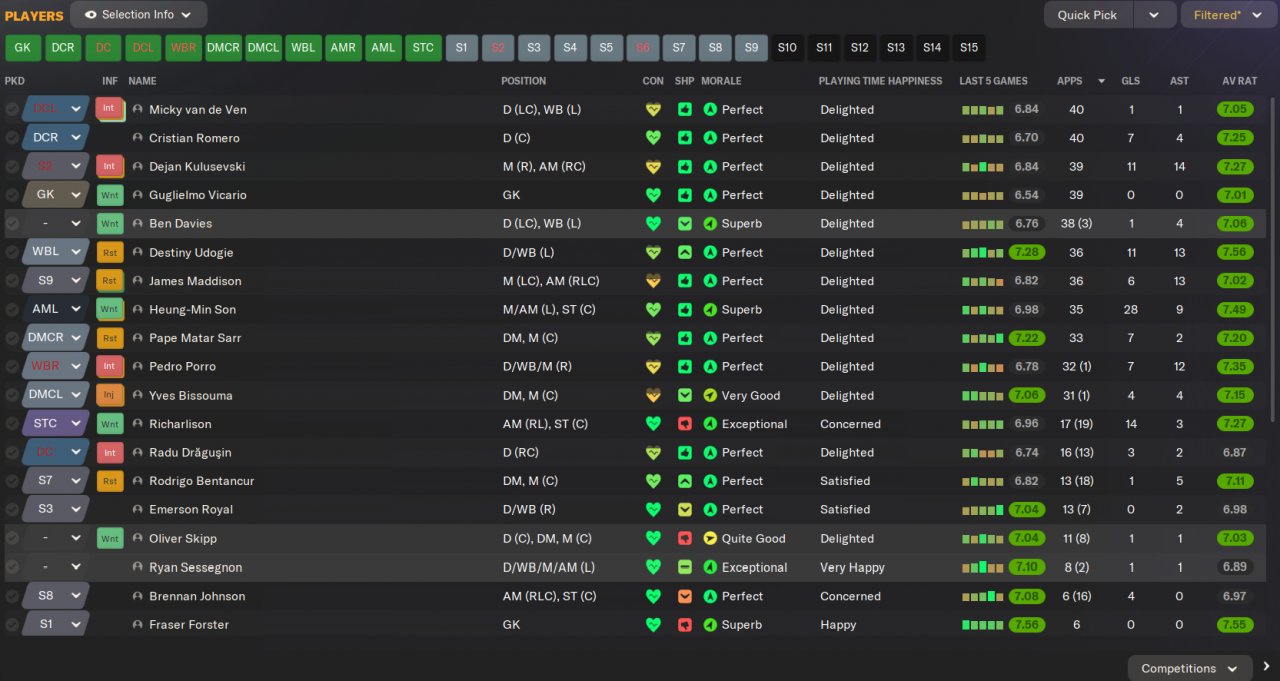Click the person icon beside Pedro Porro

coord(138,367)
